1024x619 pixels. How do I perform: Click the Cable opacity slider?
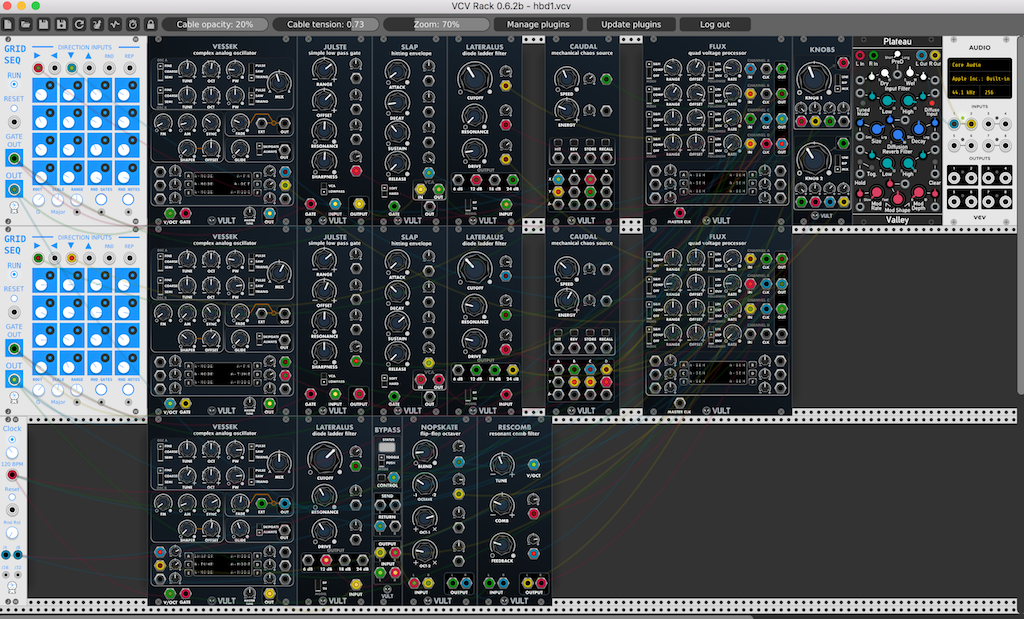coord(215,25)
